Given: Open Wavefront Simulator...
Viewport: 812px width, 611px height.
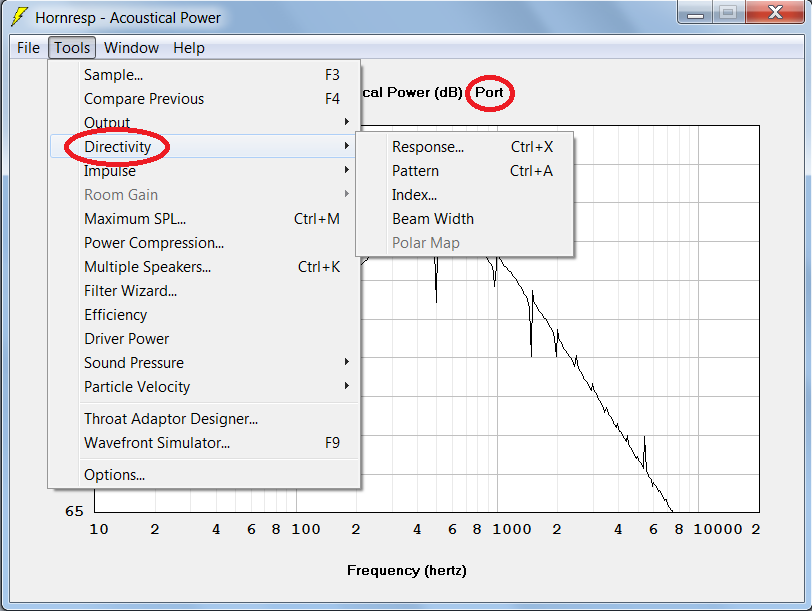Looking at the screenshot, I should [x=205, y=443].
